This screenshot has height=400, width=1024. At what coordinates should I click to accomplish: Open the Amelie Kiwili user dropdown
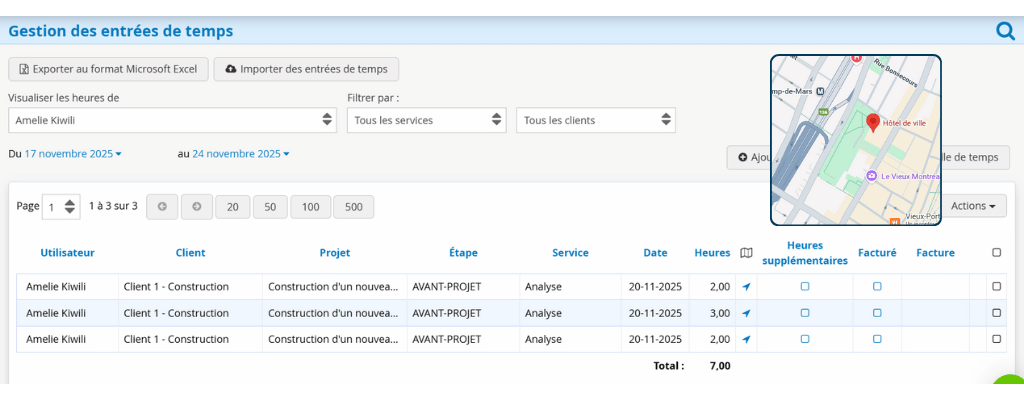pos(172,120)
